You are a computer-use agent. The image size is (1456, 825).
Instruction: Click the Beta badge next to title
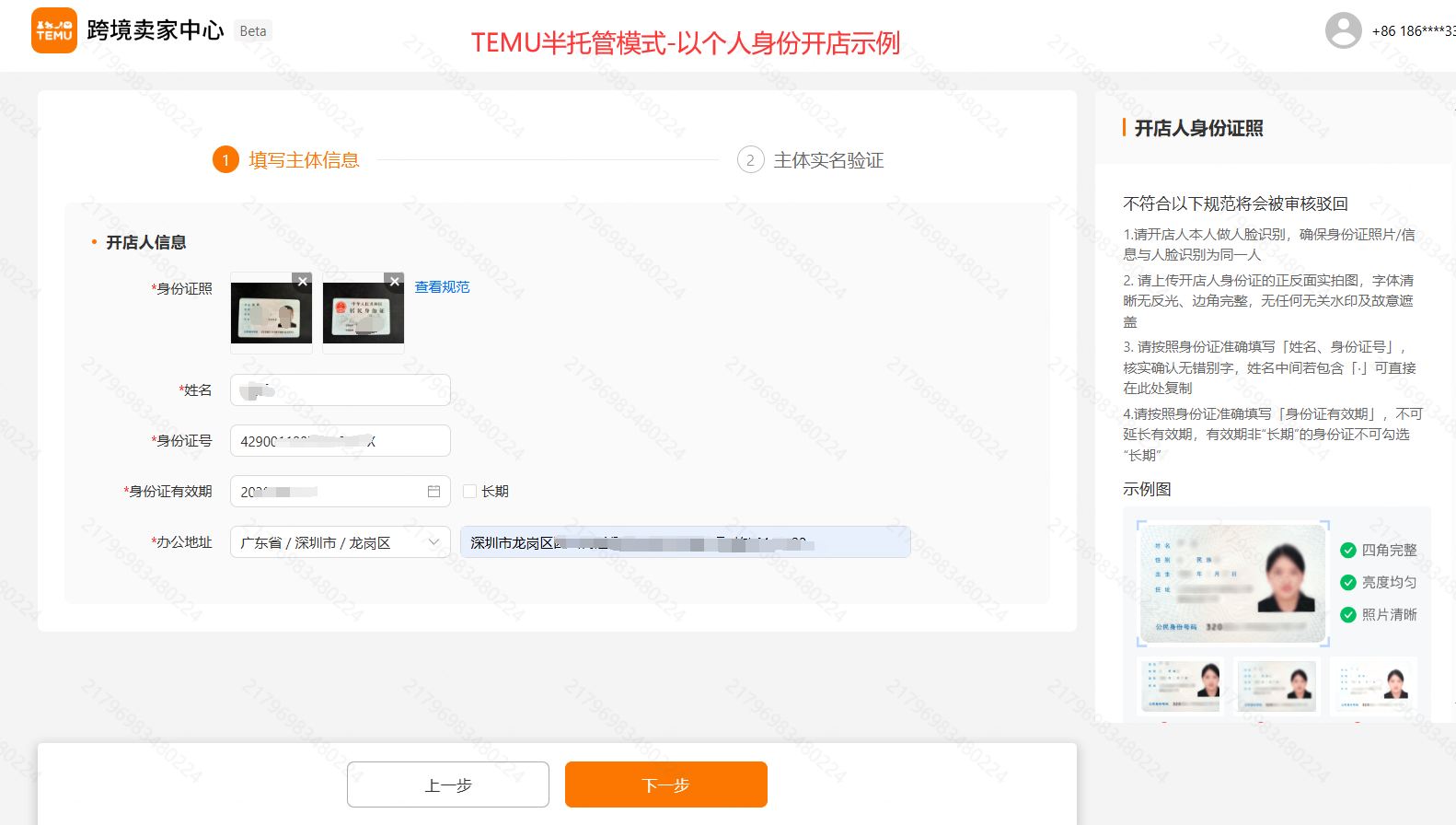point(253,31)
